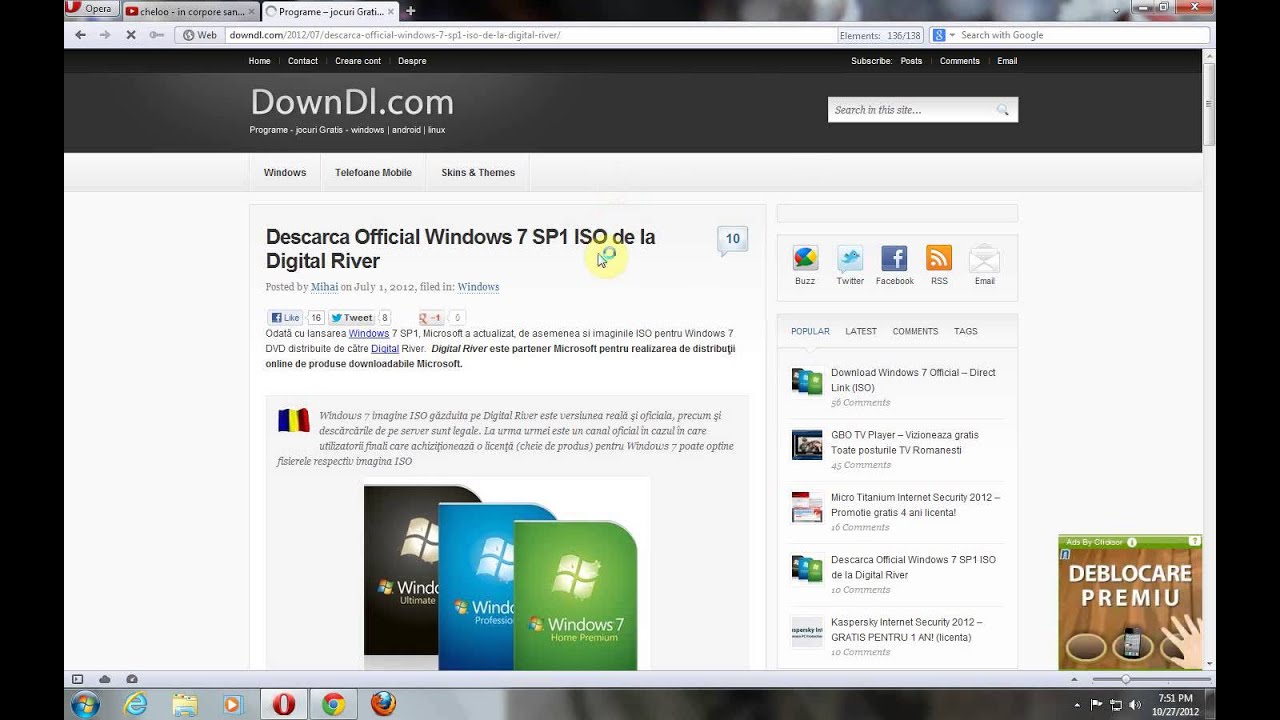Open Download Windows 7 Official Direct Link post
The height and width of the screenshot is (720, 1280).
913,380
